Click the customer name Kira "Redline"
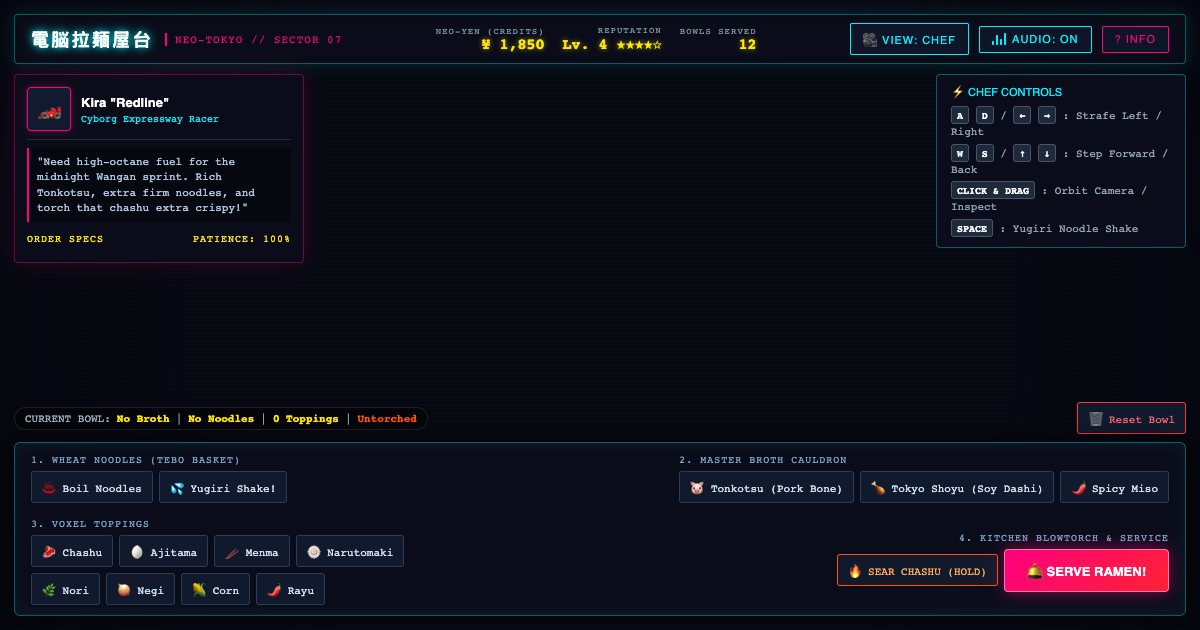This screenshot has height=630, width=1200. [125, 102]
